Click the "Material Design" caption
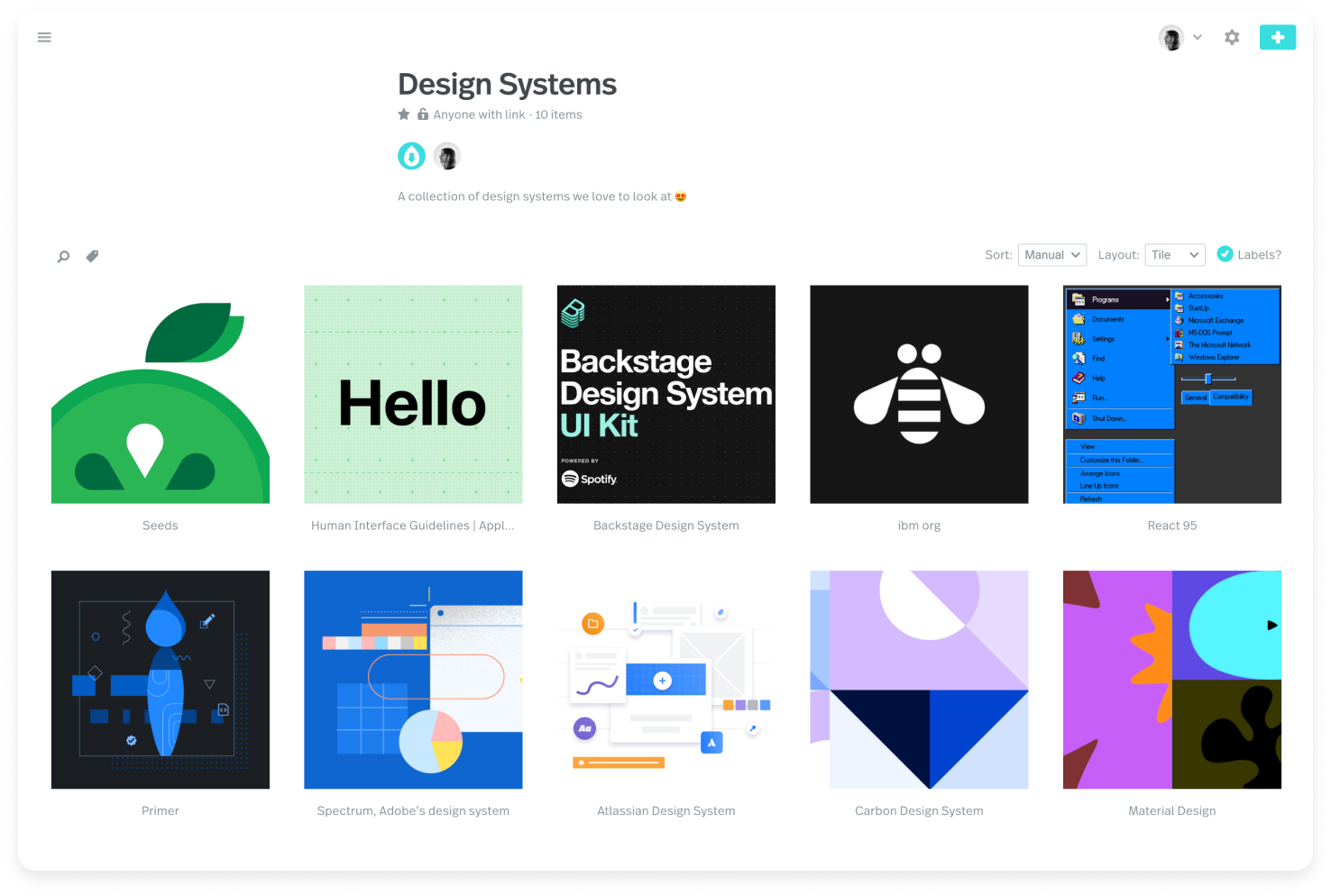Viewport: 1331px width, 896px height. [1172, 810]
